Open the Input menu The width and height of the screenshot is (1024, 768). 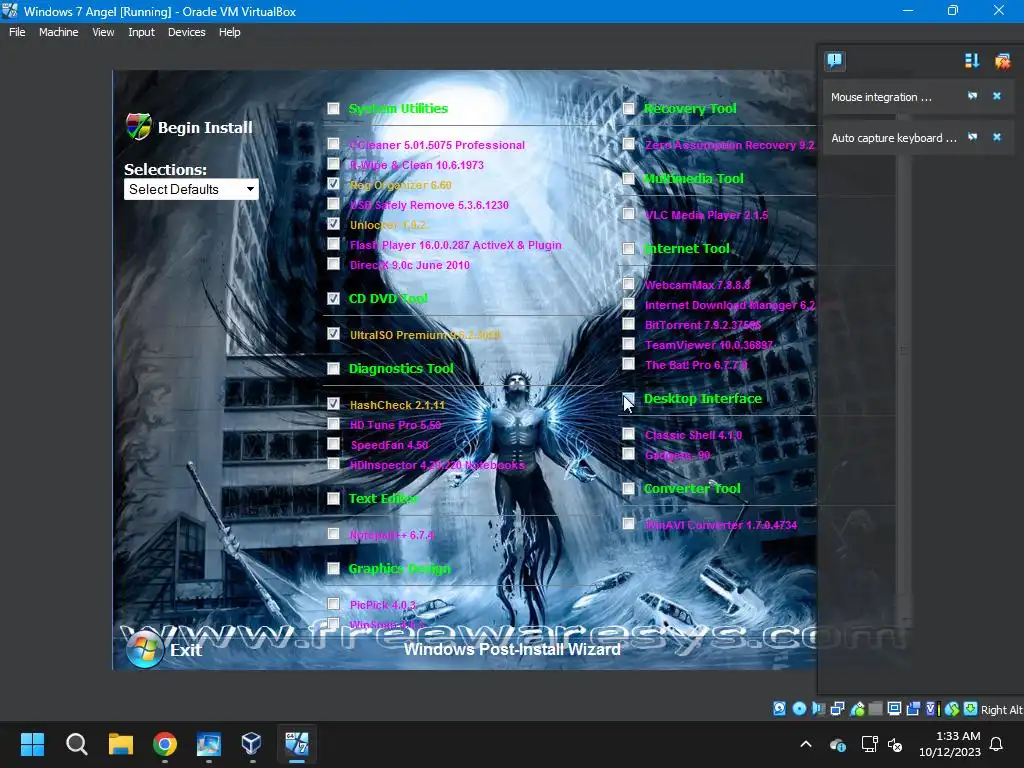pos(141,32)
